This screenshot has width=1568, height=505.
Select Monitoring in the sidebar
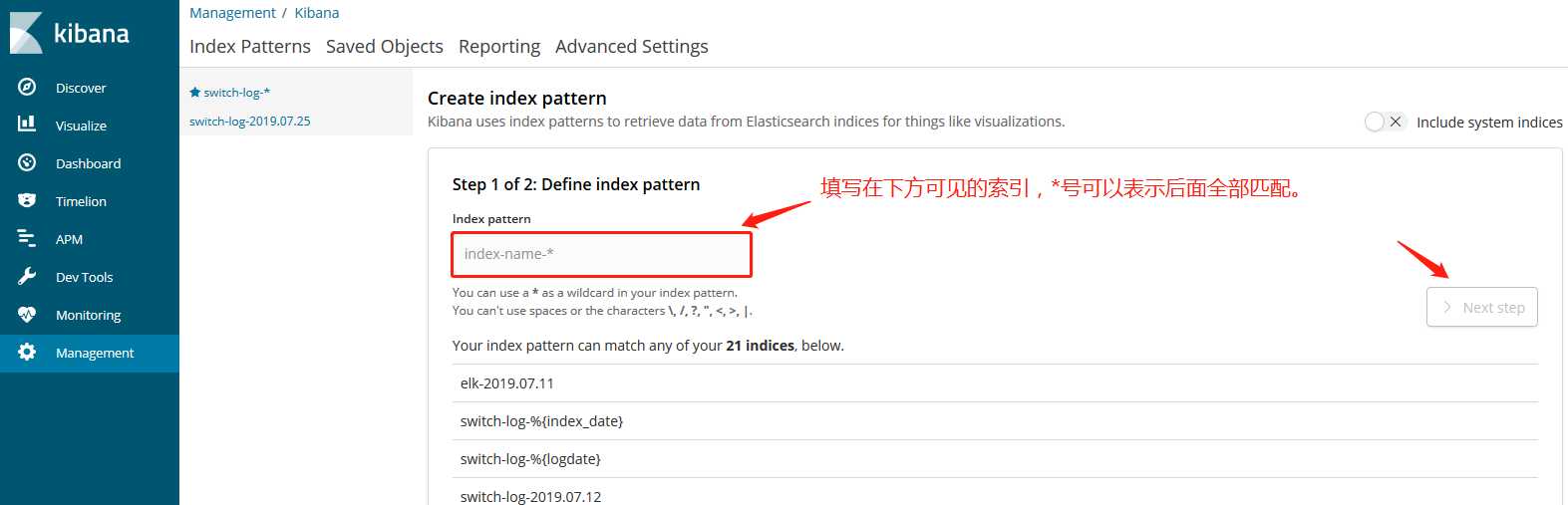tap(90, 315)
